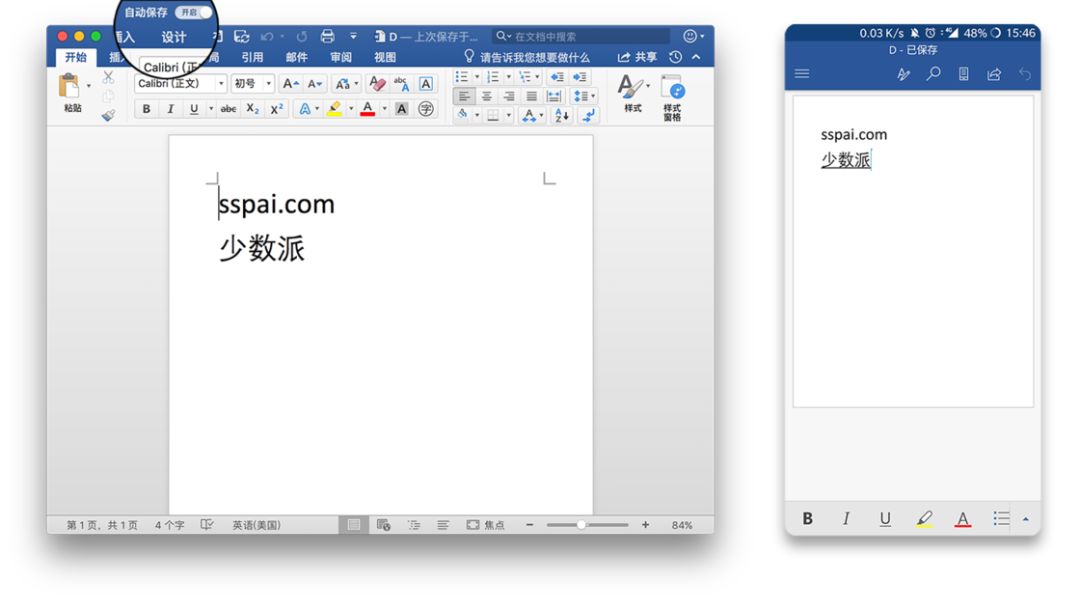Click the Paste (粘贴) clipboard icon
Viewport: 1080px width, 608px height.
pos(70,87)
